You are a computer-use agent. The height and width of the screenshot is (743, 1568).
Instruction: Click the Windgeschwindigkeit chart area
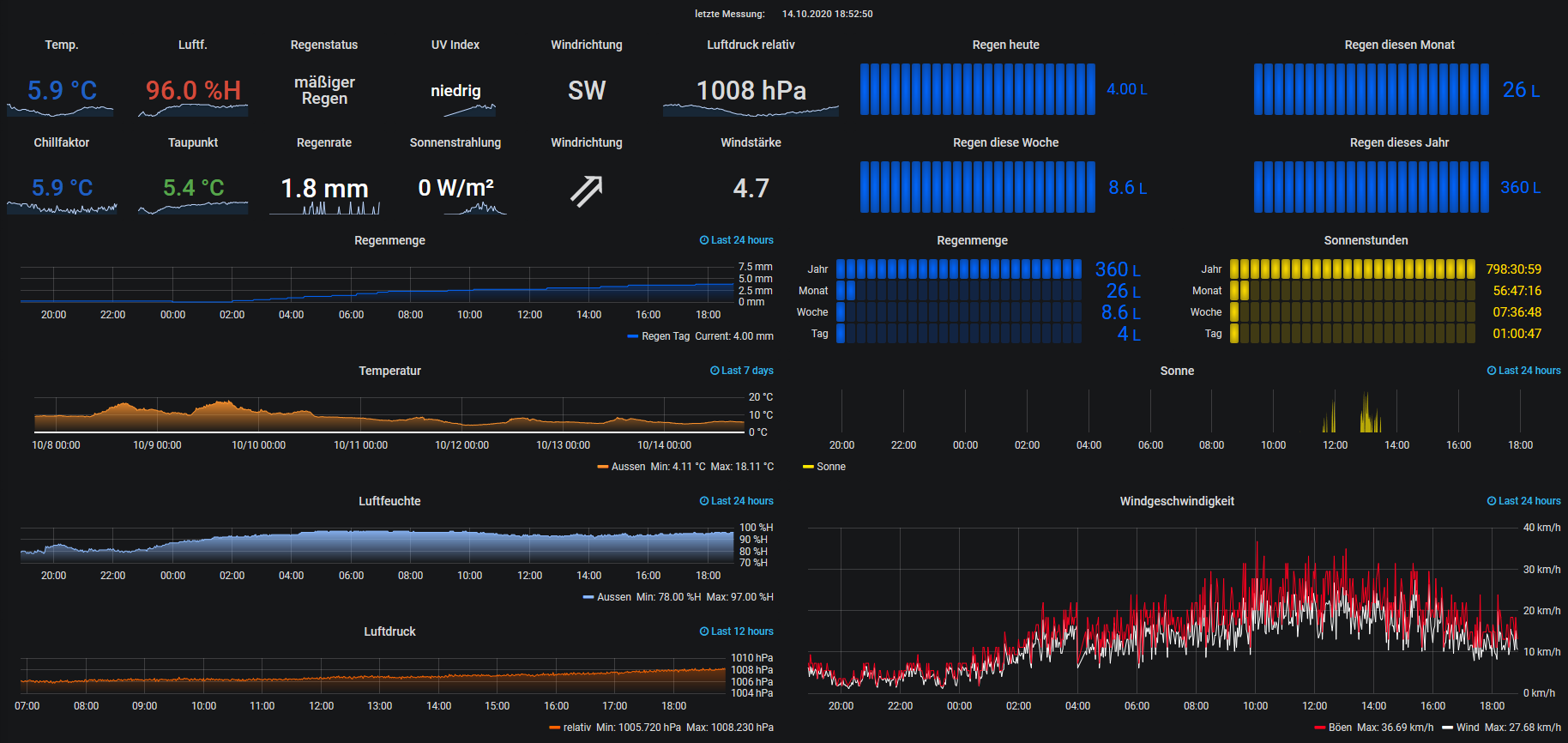click(x=1162, y=610)
